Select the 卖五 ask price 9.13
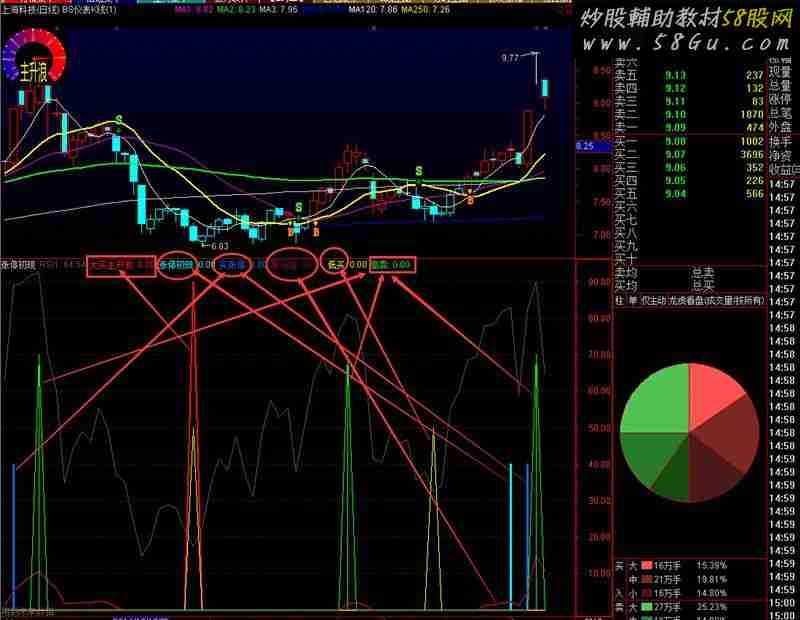 pos(675,76)
